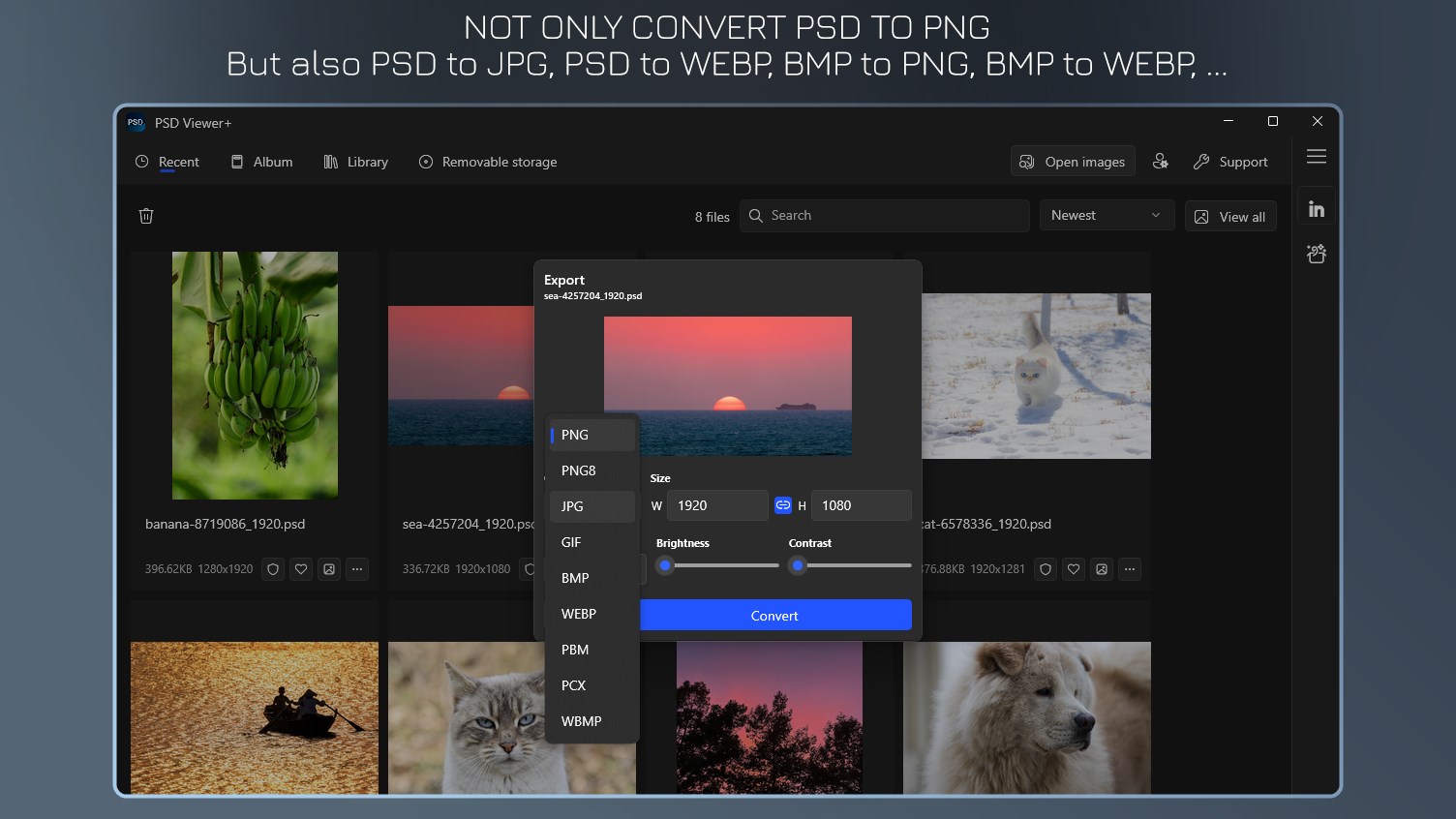Click the Search input field

[885, 216]
